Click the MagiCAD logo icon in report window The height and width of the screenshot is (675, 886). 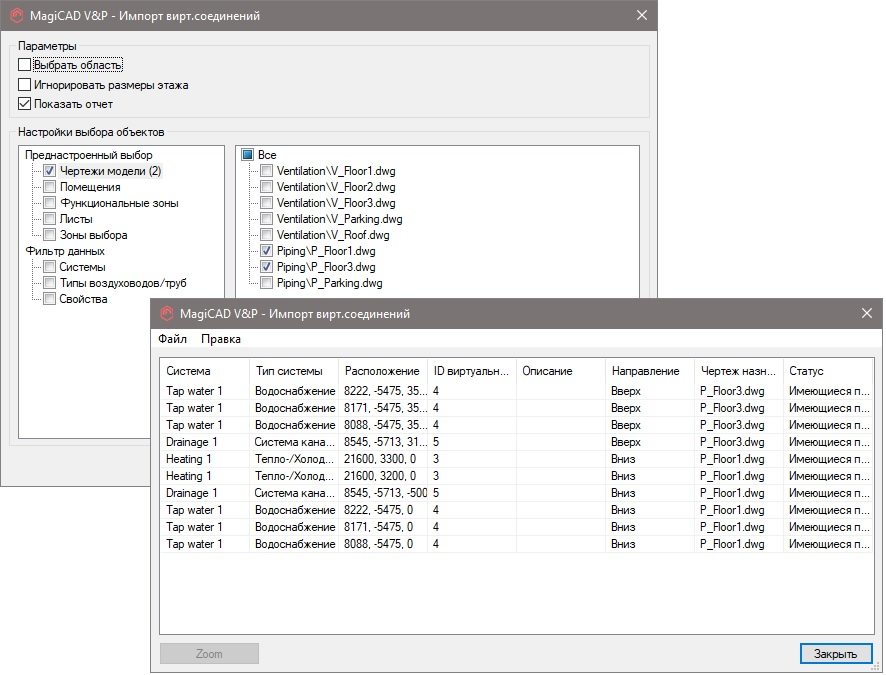(166, 314)
